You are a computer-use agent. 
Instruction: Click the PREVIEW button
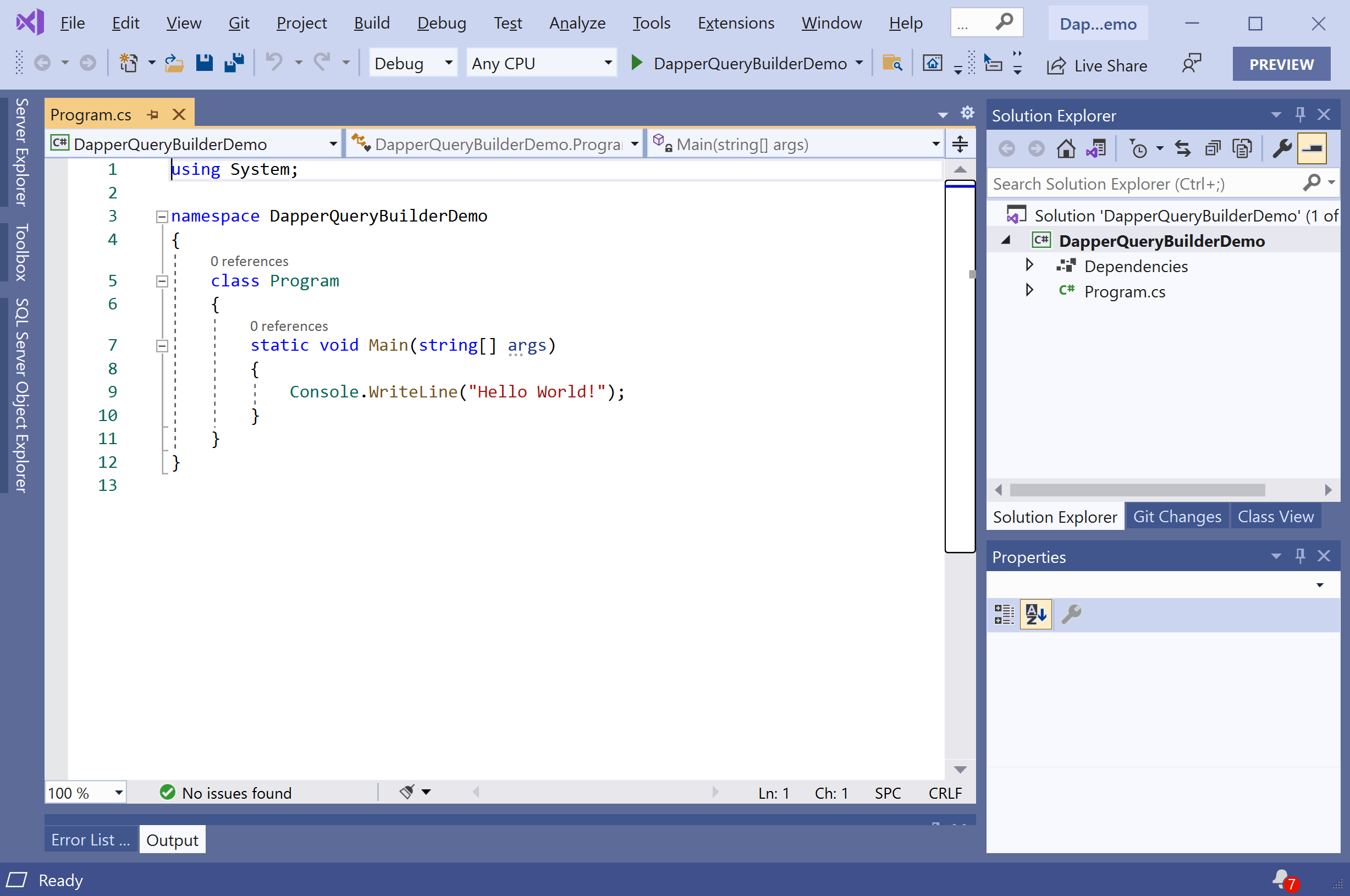pos(1281,64)
